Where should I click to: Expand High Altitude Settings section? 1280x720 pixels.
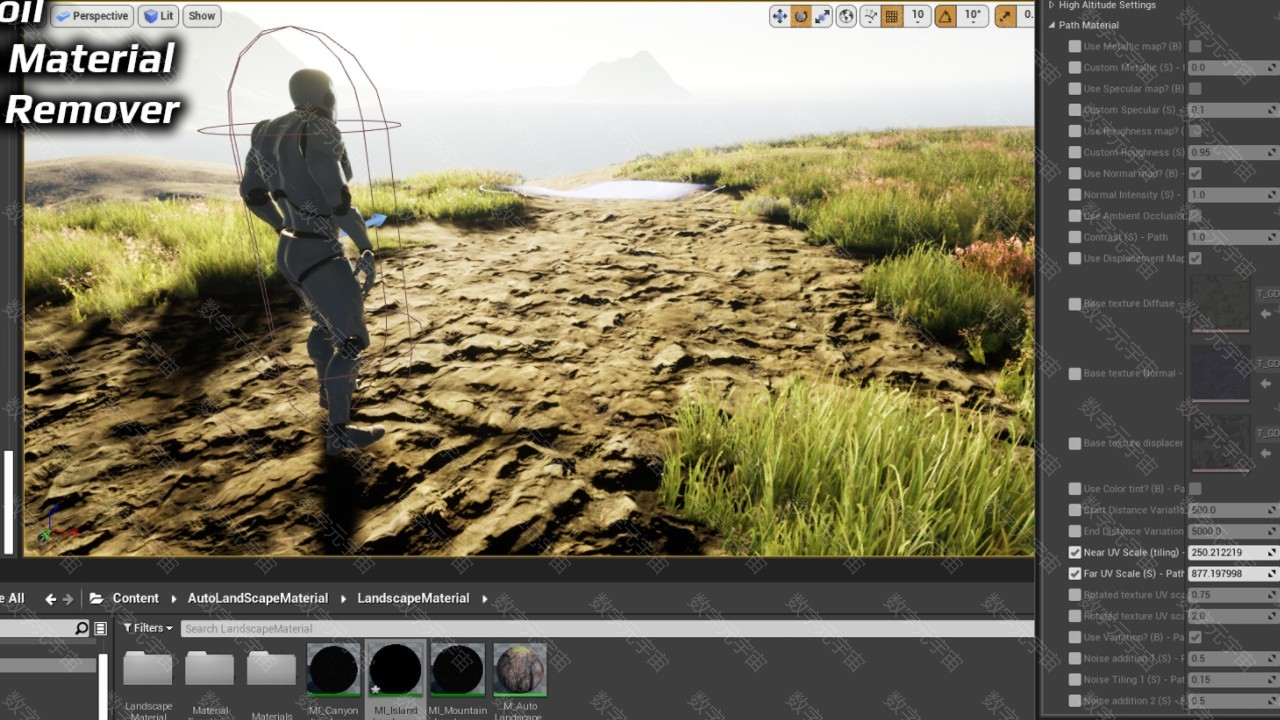pos(1051,5)
